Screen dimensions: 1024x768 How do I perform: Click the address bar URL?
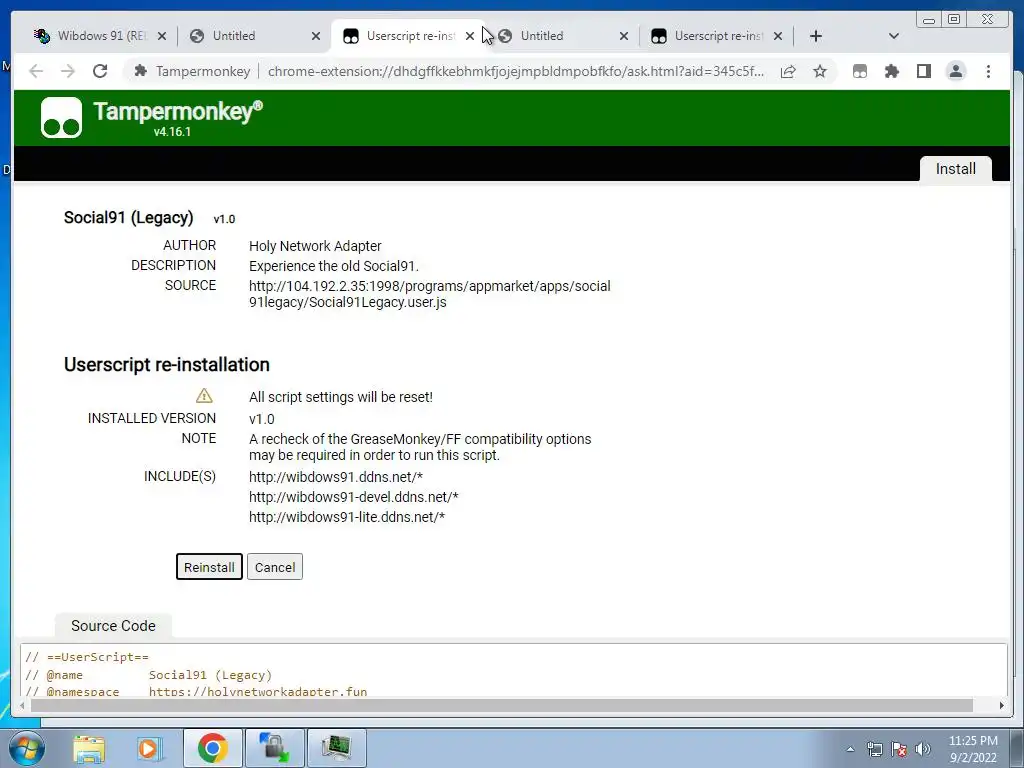[515, 71]
